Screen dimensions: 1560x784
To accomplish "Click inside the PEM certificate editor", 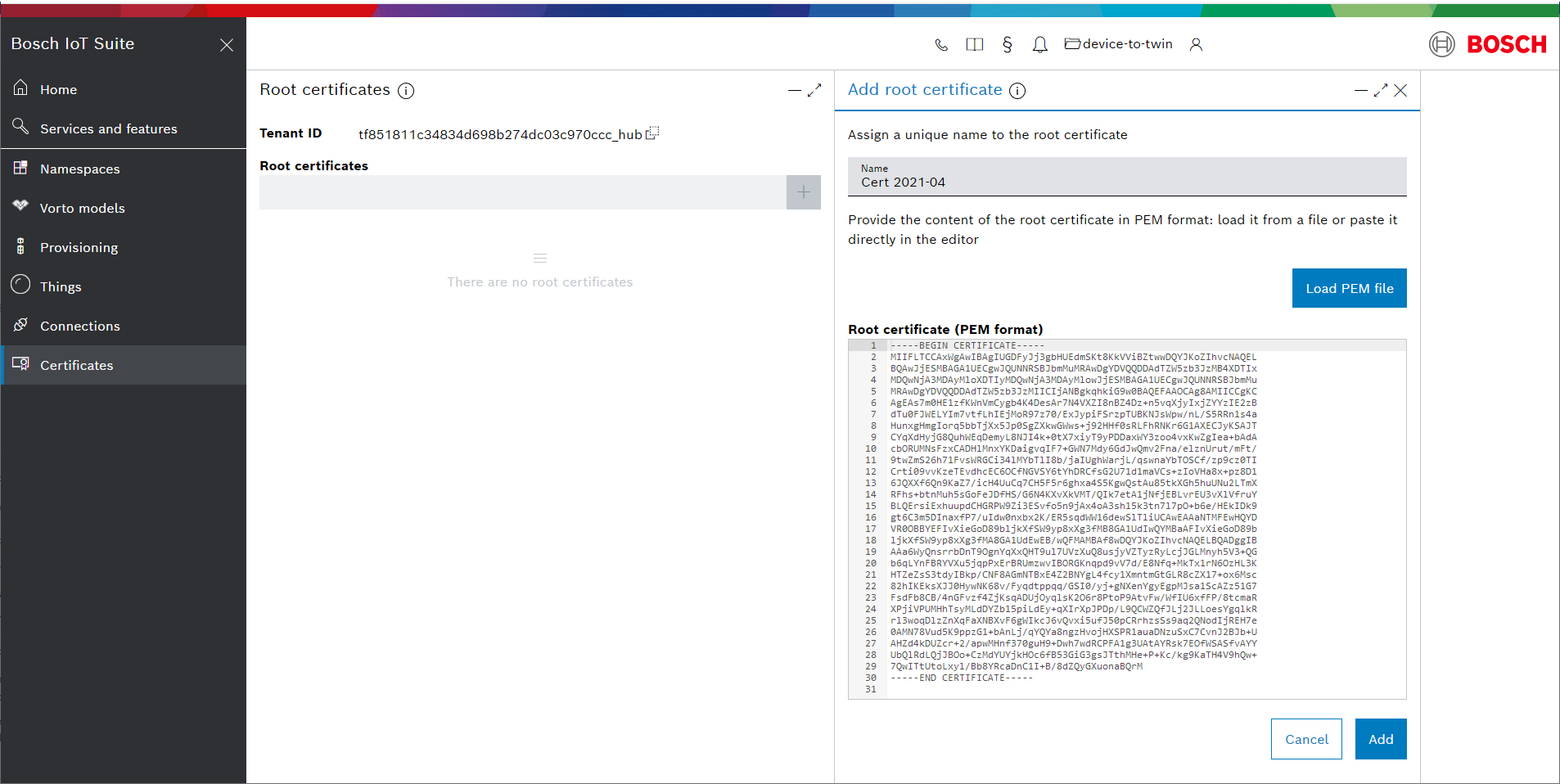I will (x=1127, y=519).
